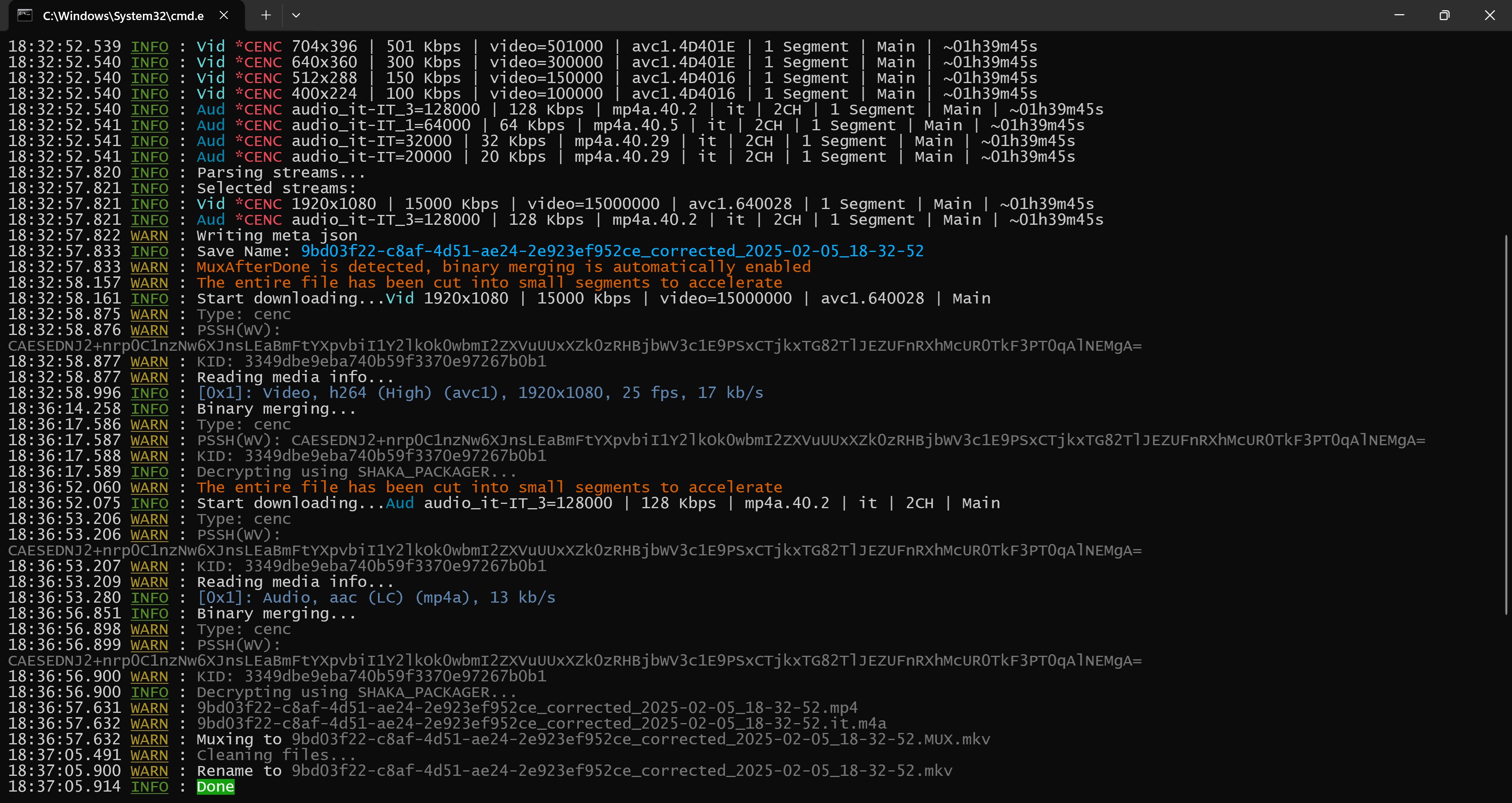Viewport: 1512px width, 803px height.
Task: Click the orange MuxAfterDone warning message
Action: 504,267
